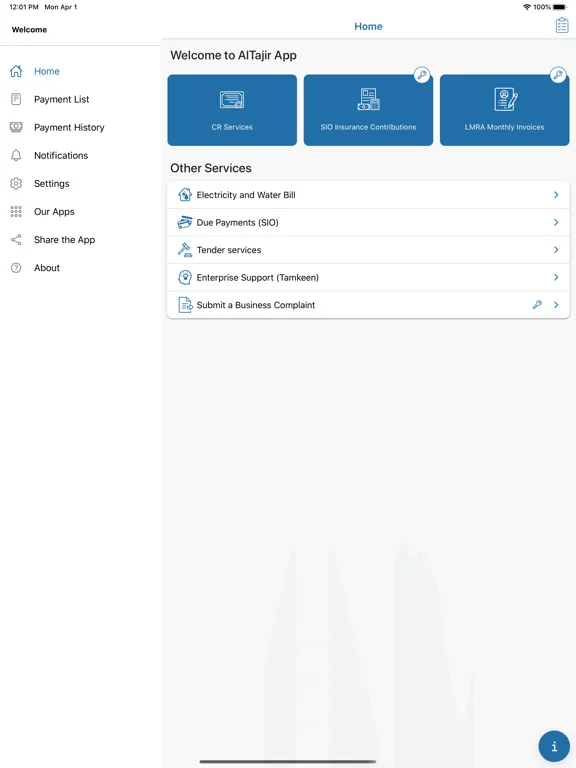The width and height of the screenshot is (576, 768).
Task: Open the LMRA Monthly Invoices tile
Action: click(x=504, y=110)
